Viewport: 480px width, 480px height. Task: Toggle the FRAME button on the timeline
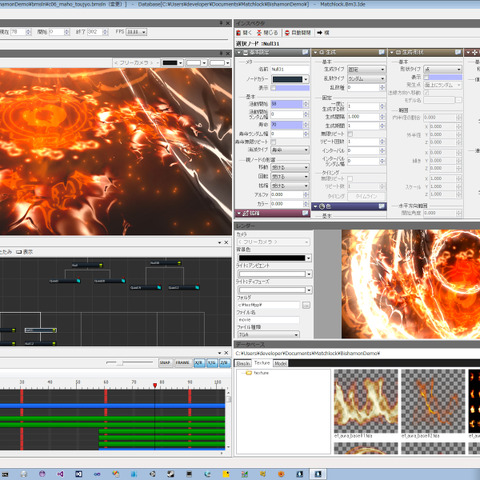pos(182,363)
